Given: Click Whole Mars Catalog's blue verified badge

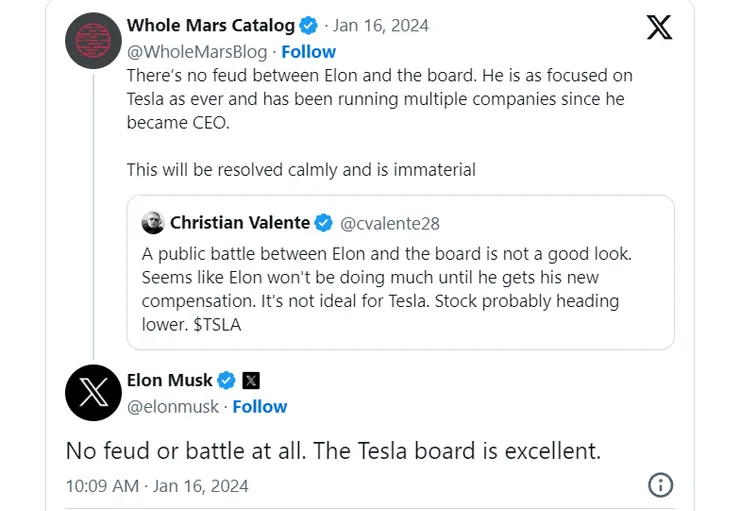Looking at the screenshot, I should tap(310, 26).
